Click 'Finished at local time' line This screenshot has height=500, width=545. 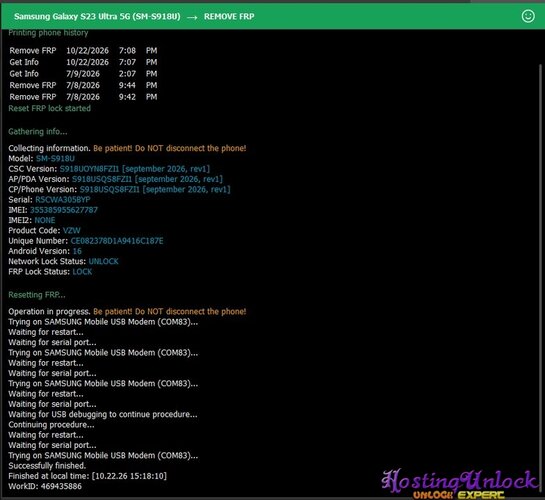tap(88, 476)
